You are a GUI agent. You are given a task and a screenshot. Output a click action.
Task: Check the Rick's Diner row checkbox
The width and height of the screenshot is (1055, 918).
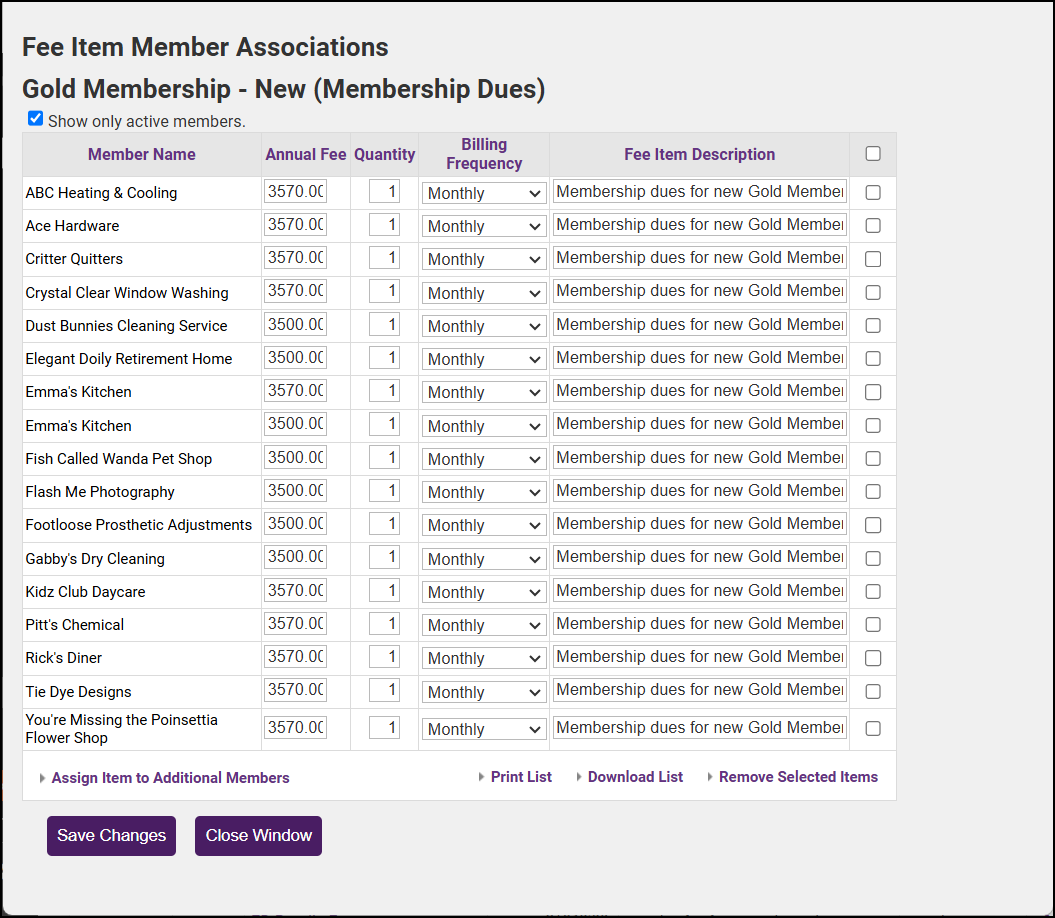(x=873, y=658)
